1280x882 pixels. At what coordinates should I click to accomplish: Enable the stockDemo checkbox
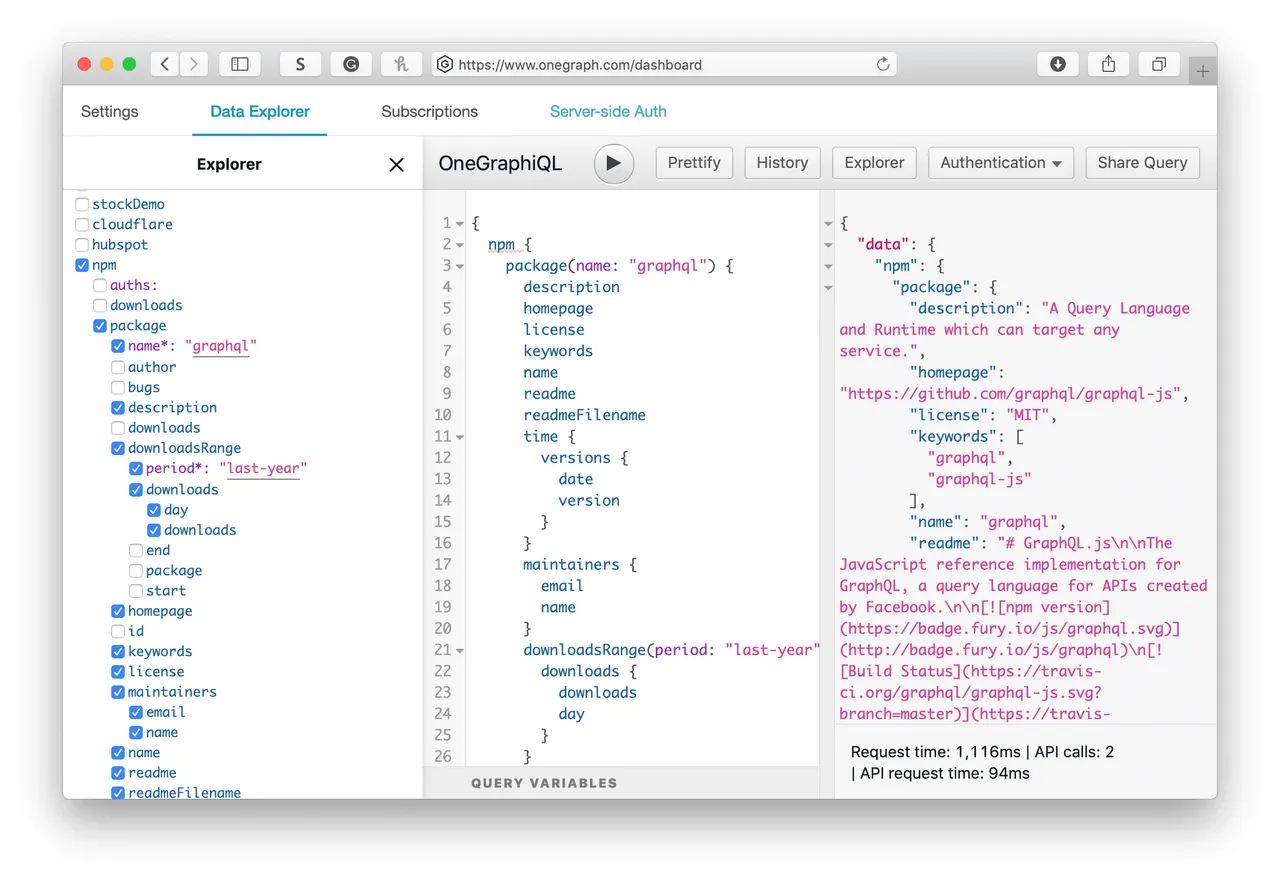tap(82, 204)
